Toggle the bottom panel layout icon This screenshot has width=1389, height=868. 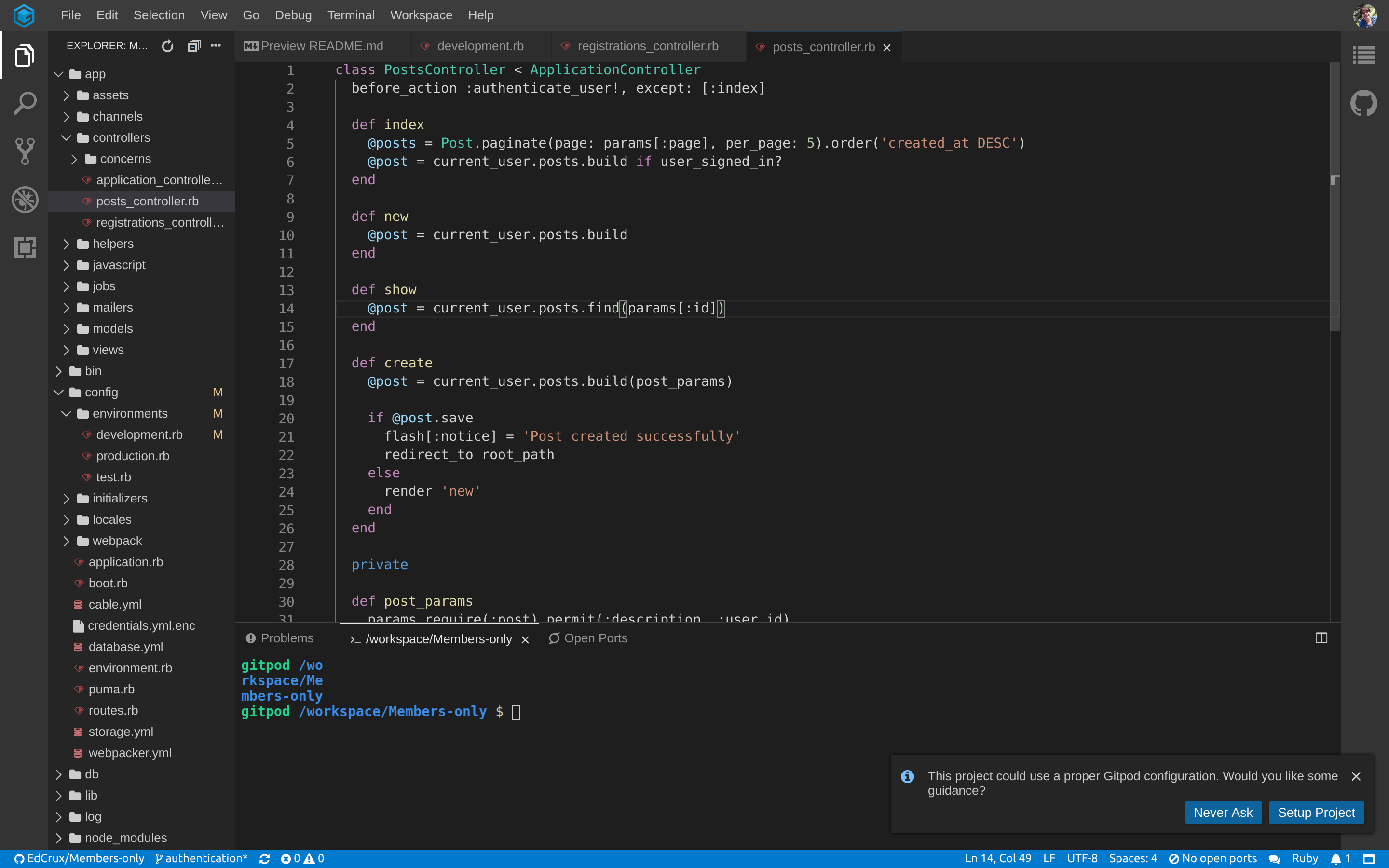point(1321,638)
